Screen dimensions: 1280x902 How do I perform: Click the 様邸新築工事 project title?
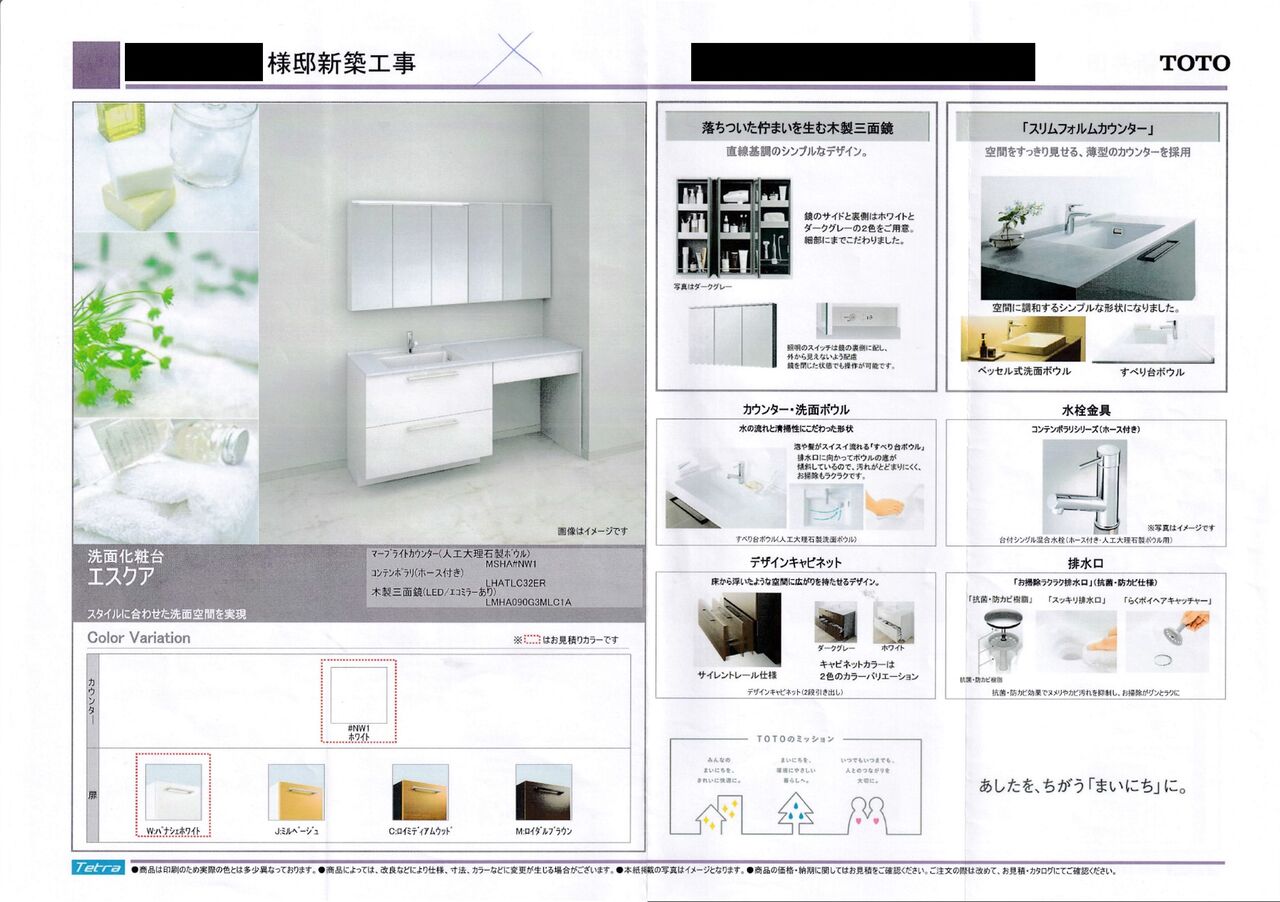coord(341,64)
